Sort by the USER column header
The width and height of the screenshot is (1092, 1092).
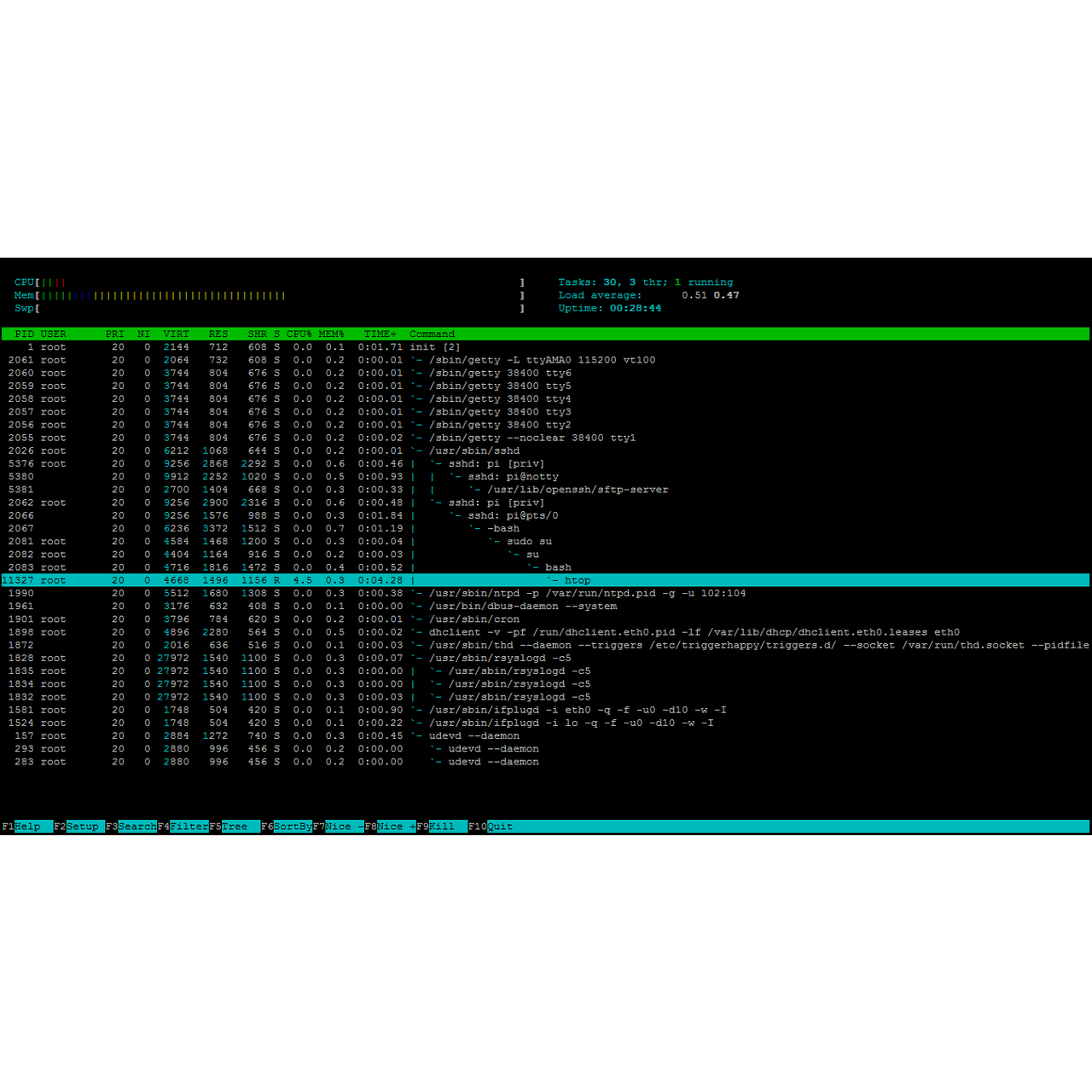point(53,334)
